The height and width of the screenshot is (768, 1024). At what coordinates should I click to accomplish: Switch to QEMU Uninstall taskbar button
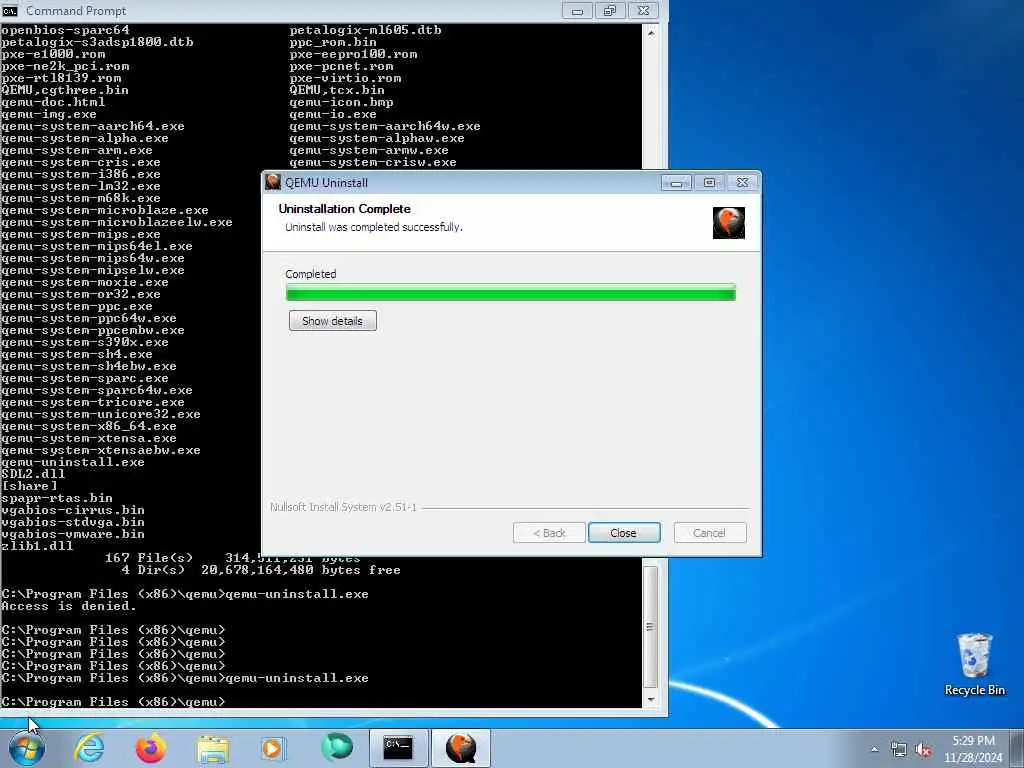[460, 748]
